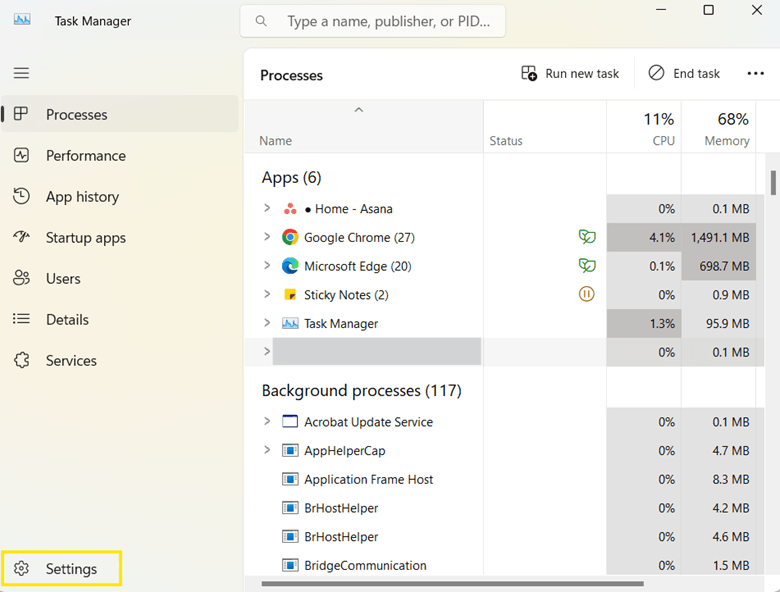
Task: Click the Asana app icon
Action: pyautogui.click(x=290, y=209)
